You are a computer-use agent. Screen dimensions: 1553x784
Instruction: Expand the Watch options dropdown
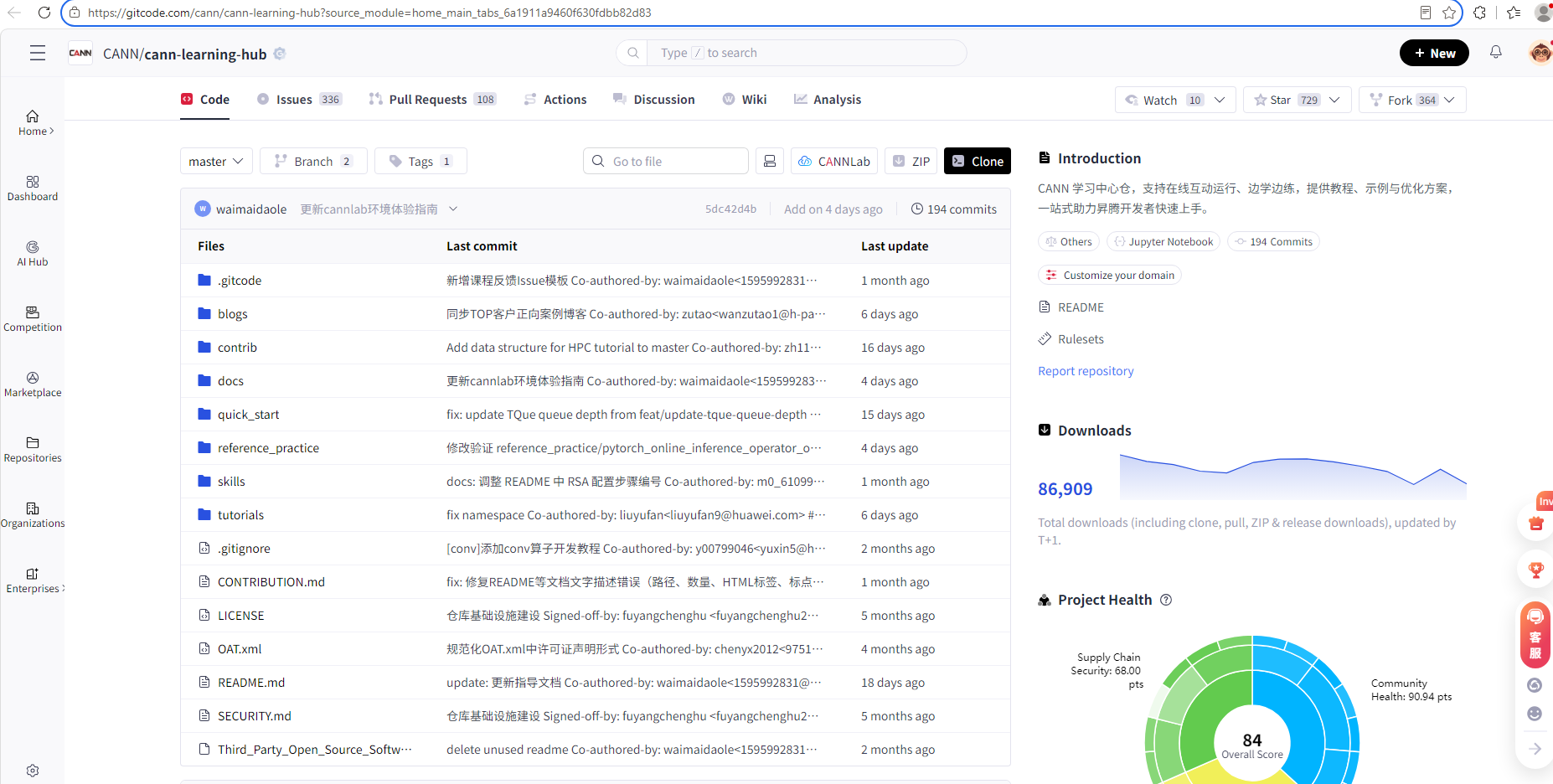click(1220, 100)
